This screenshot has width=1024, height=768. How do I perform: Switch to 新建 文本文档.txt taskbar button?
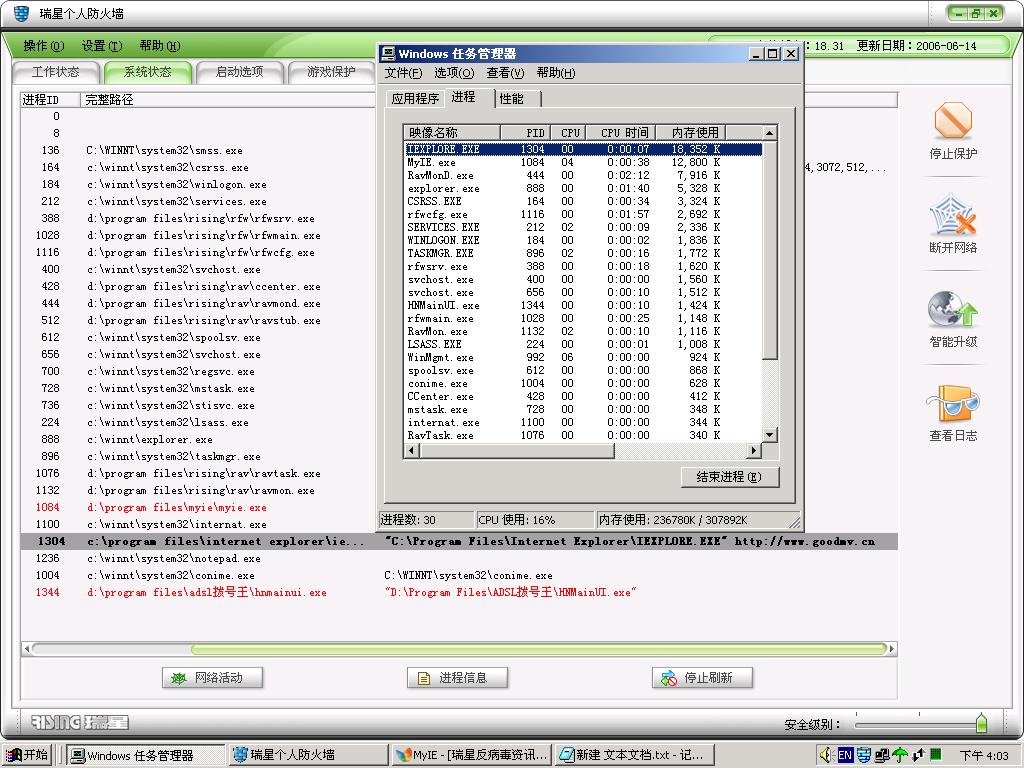pos(634,755)
